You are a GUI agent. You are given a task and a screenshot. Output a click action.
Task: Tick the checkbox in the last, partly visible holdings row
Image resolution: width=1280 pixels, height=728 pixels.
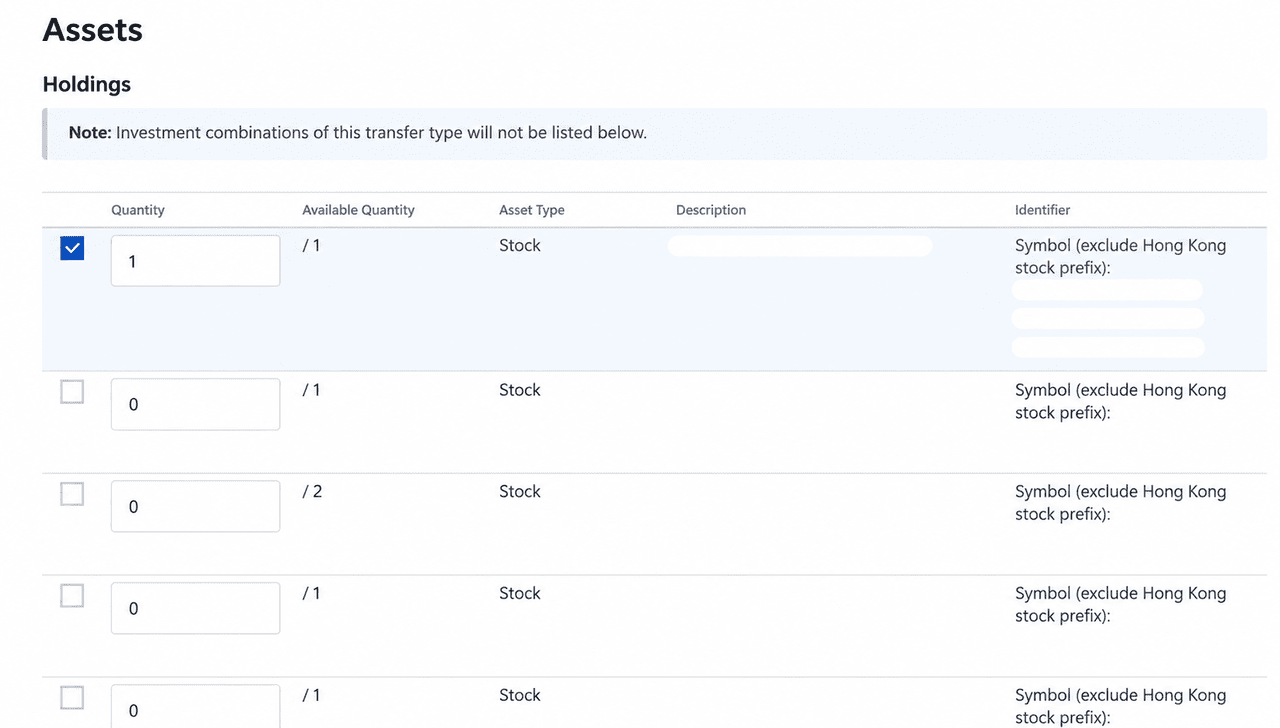pos(72,698)
